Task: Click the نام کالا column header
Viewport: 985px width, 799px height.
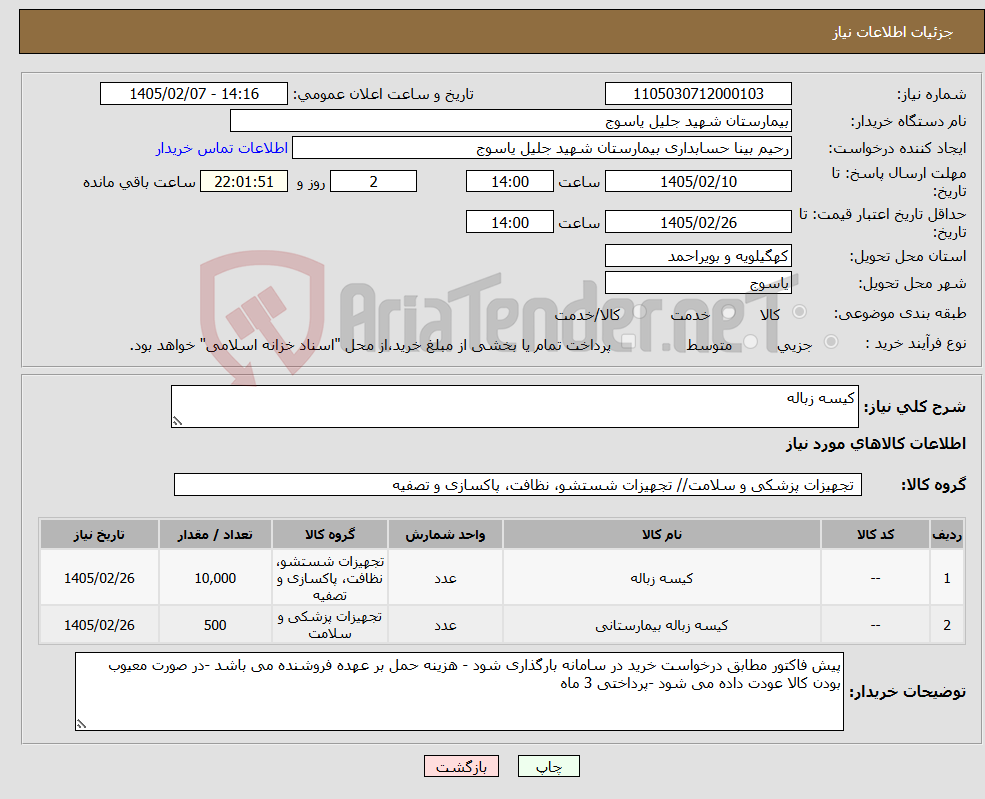Action: pos(661,535)
